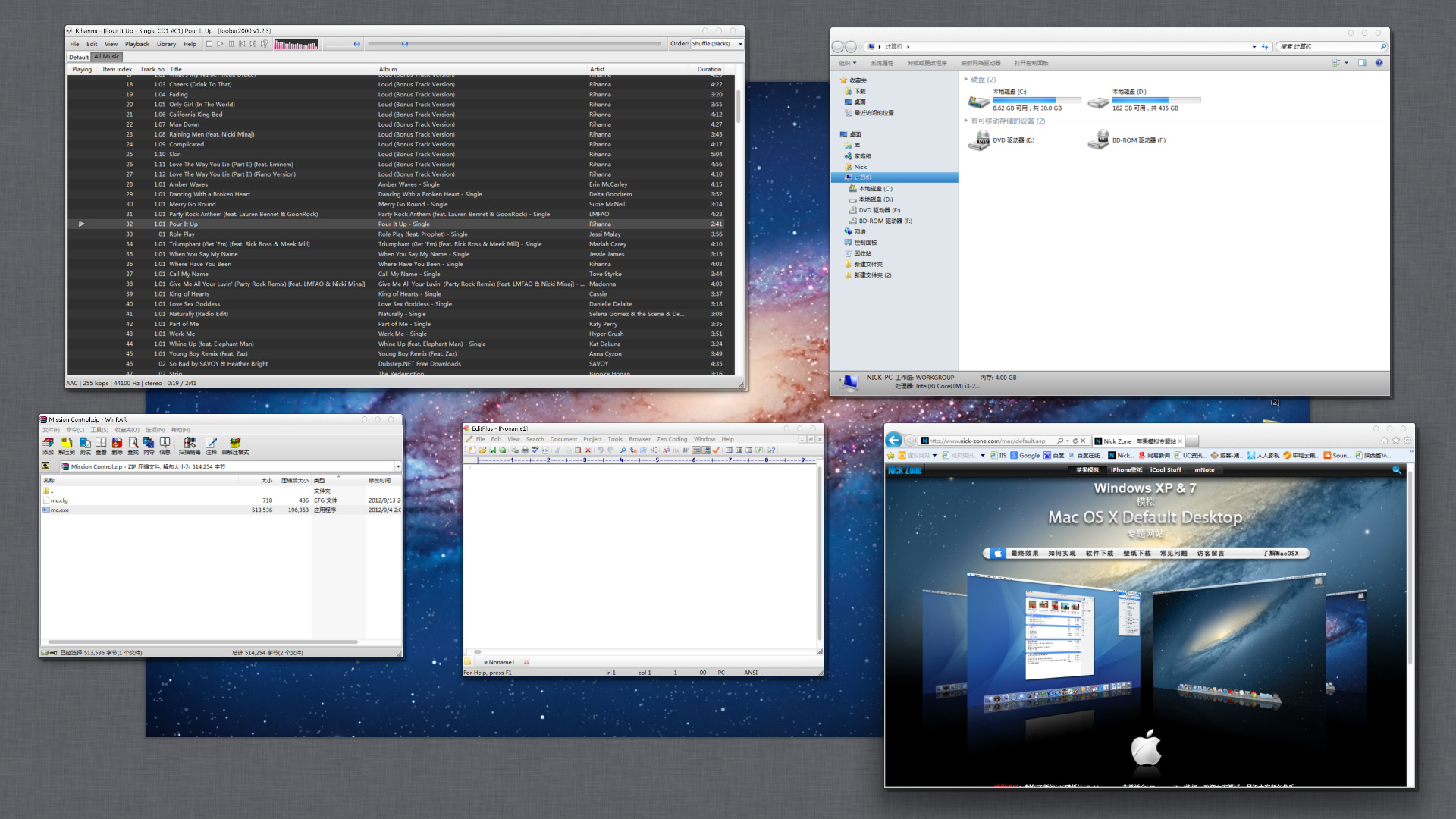Click the EditPlus Save icon
The height and width of the screenshot is (819, 1456).
click(492, 450)
